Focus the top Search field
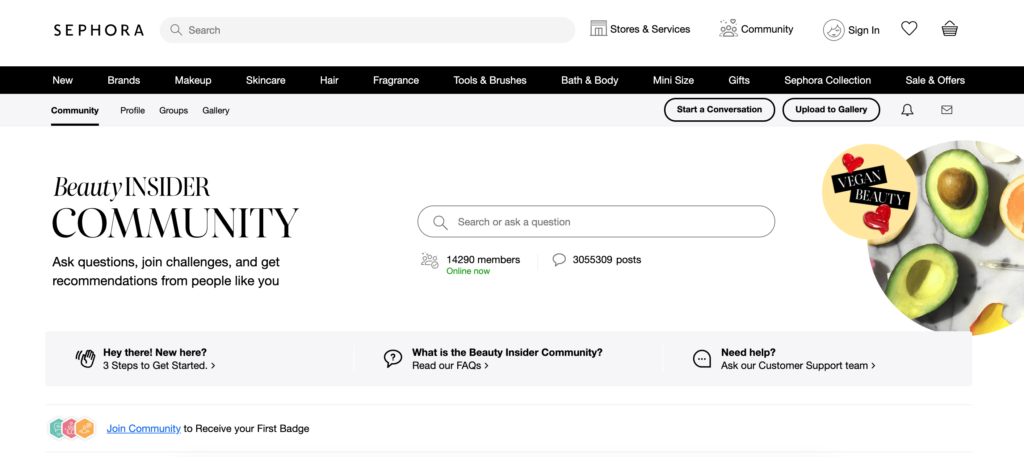This screenshot has height=457, width=1024. click(x=367, y=30)
